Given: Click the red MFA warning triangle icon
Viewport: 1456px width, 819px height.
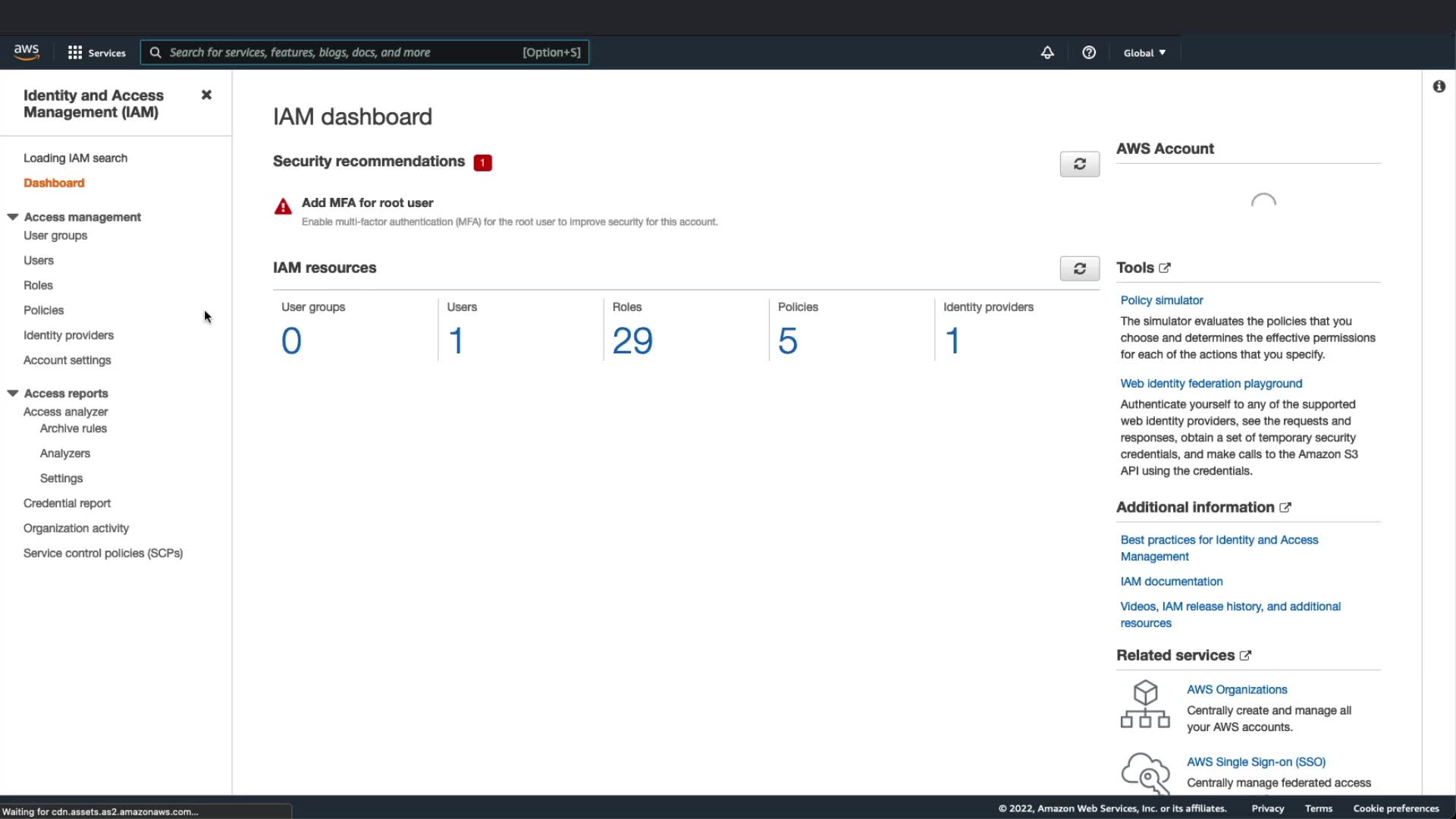Looking at the screenshot, I should click(283, 207).
